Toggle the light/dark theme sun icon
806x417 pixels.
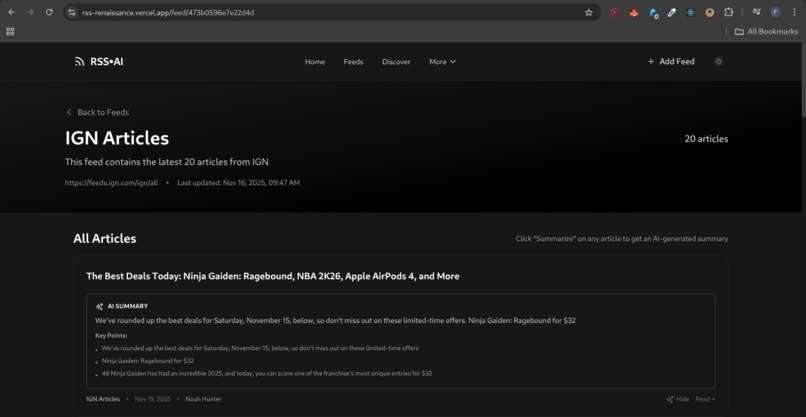(x=719, y=62)
